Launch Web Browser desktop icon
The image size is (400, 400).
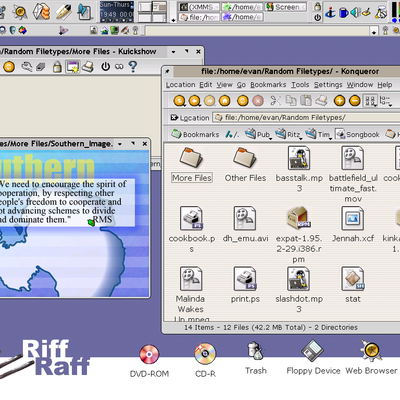[371, 358]
